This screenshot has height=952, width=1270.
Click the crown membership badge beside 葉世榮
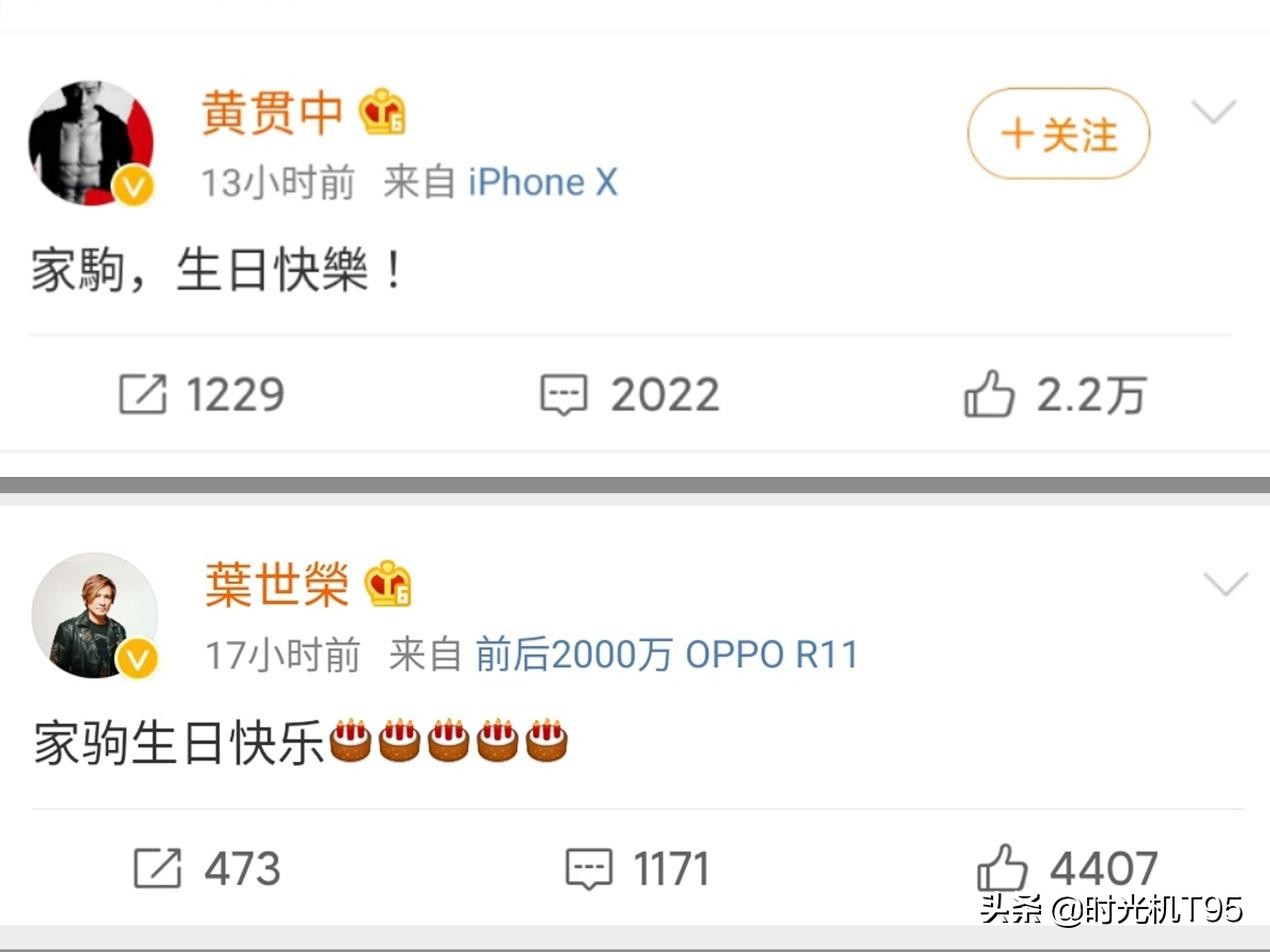pyautogui.click(x=388, y=584)
